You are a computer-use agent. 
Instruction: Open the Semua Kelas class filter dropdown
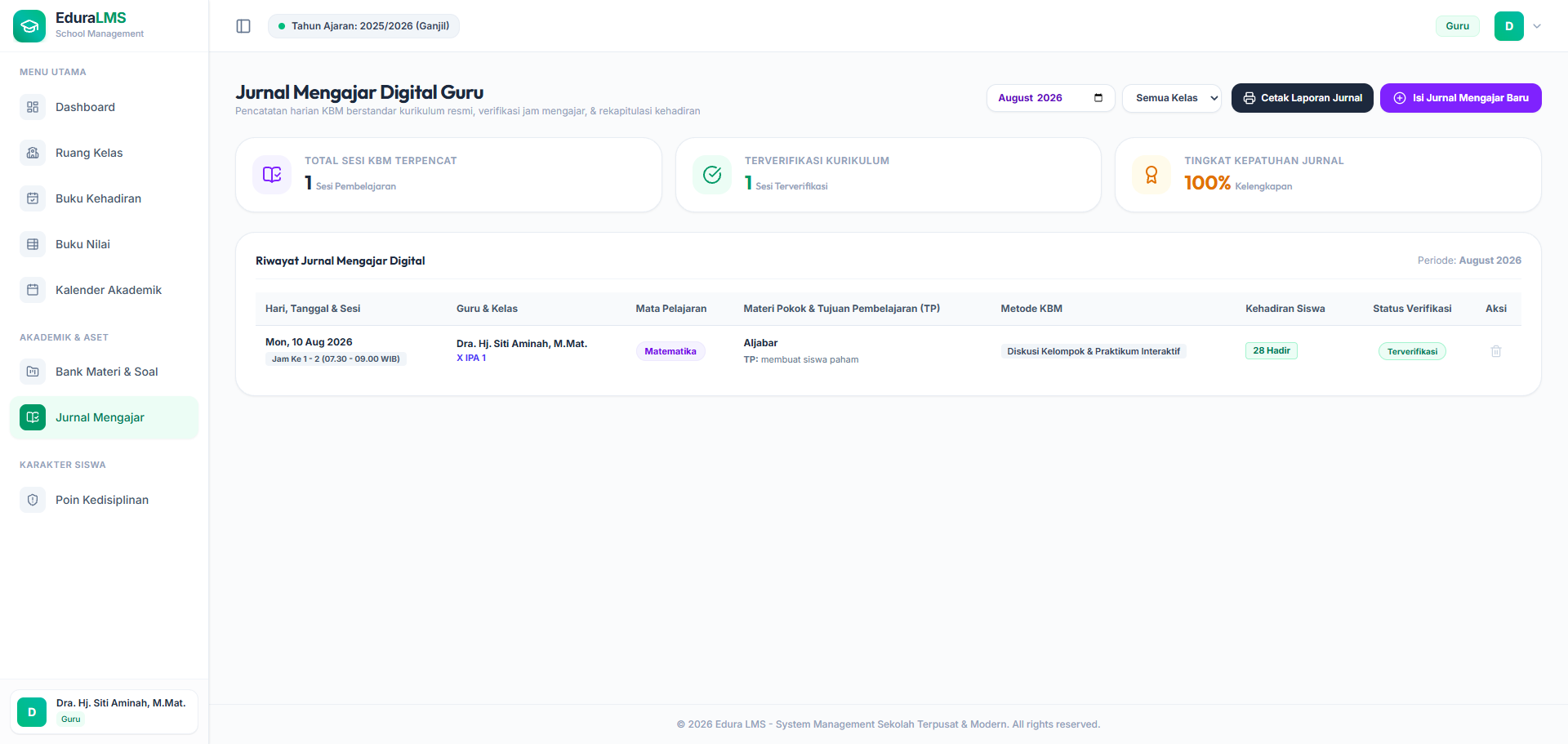coord(1172,98)
